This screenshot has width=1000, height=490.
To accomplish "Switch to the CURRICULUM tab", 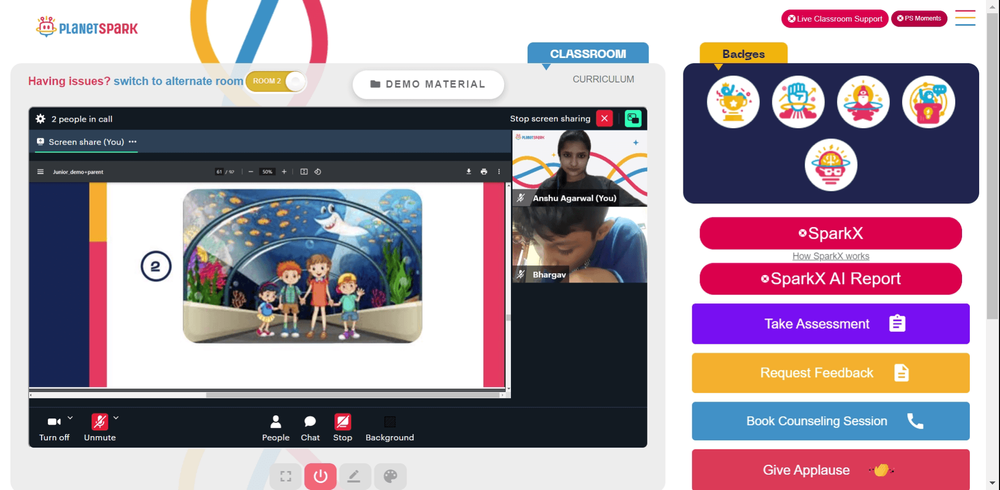I will [x=603, y=79].
